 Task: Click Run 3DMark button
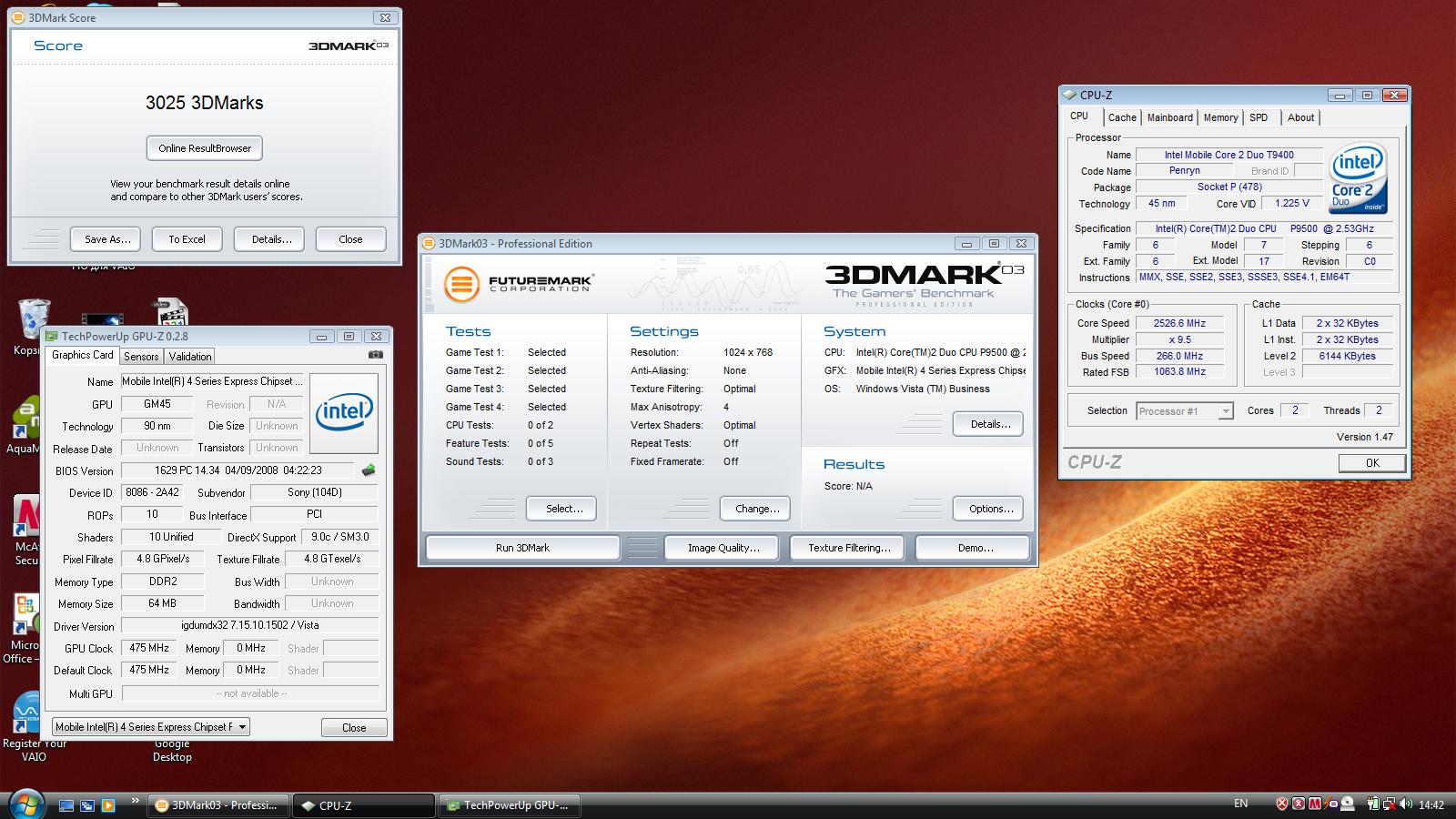(522, 548)
